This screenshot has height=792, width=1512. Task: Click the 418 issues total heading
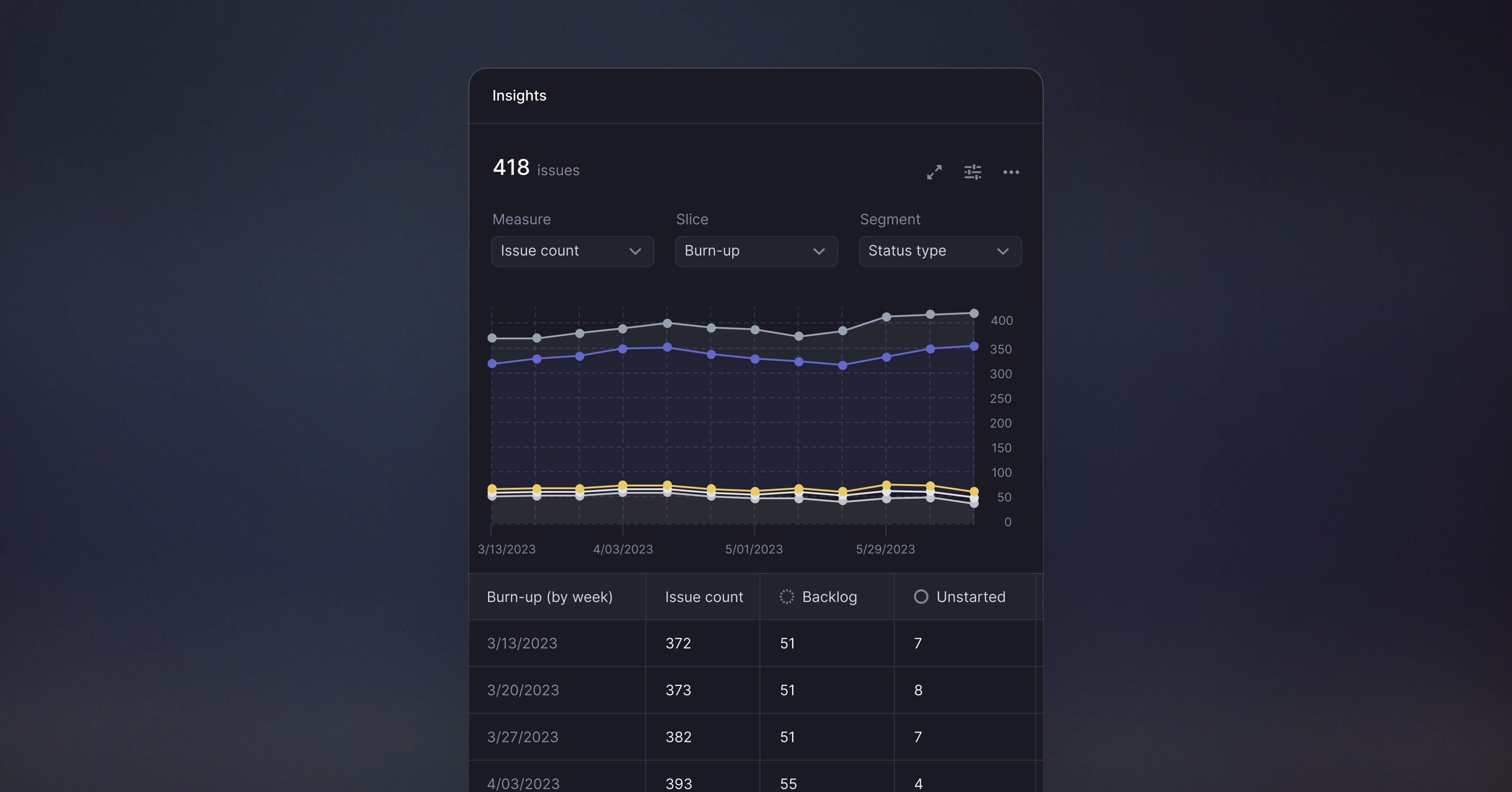[x=535, y=169]
